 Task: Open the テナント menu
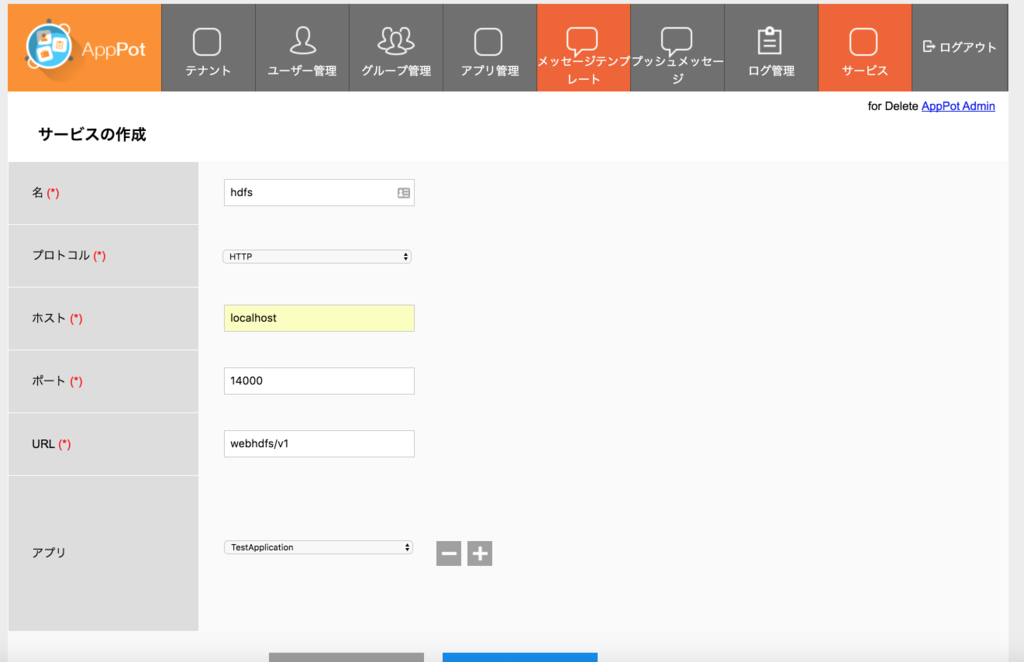208,48
